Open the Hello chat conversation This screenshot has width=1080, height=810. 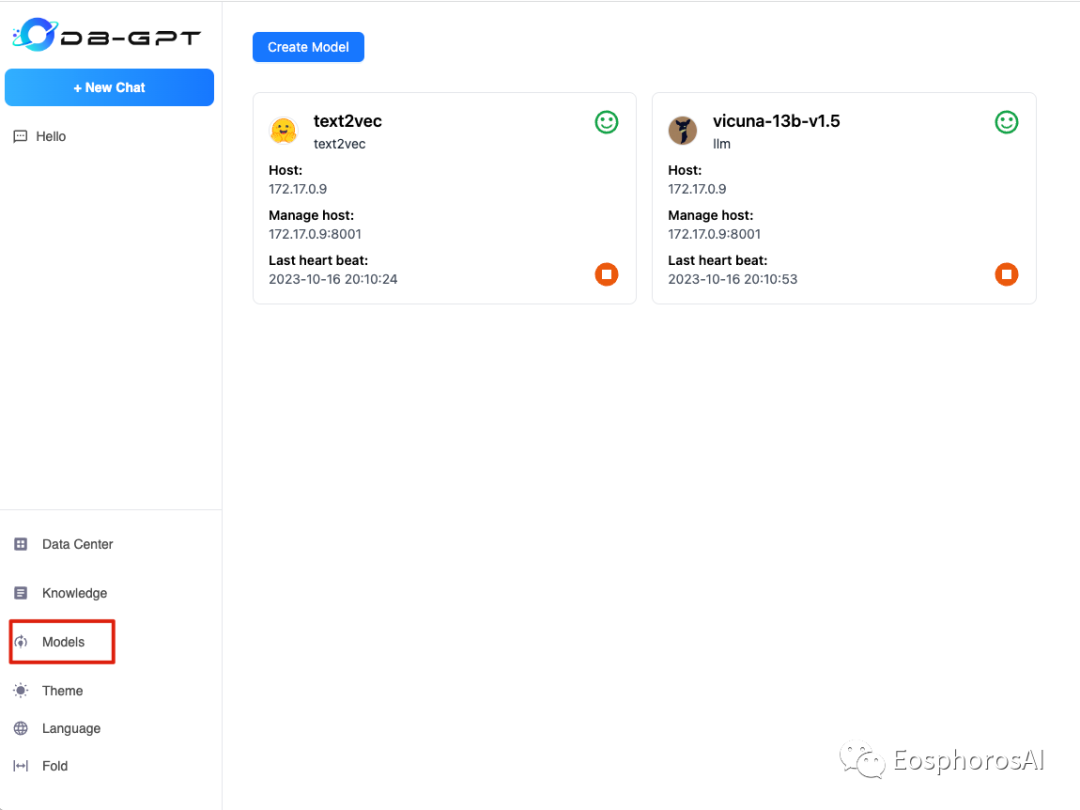[x=51, y=136]
